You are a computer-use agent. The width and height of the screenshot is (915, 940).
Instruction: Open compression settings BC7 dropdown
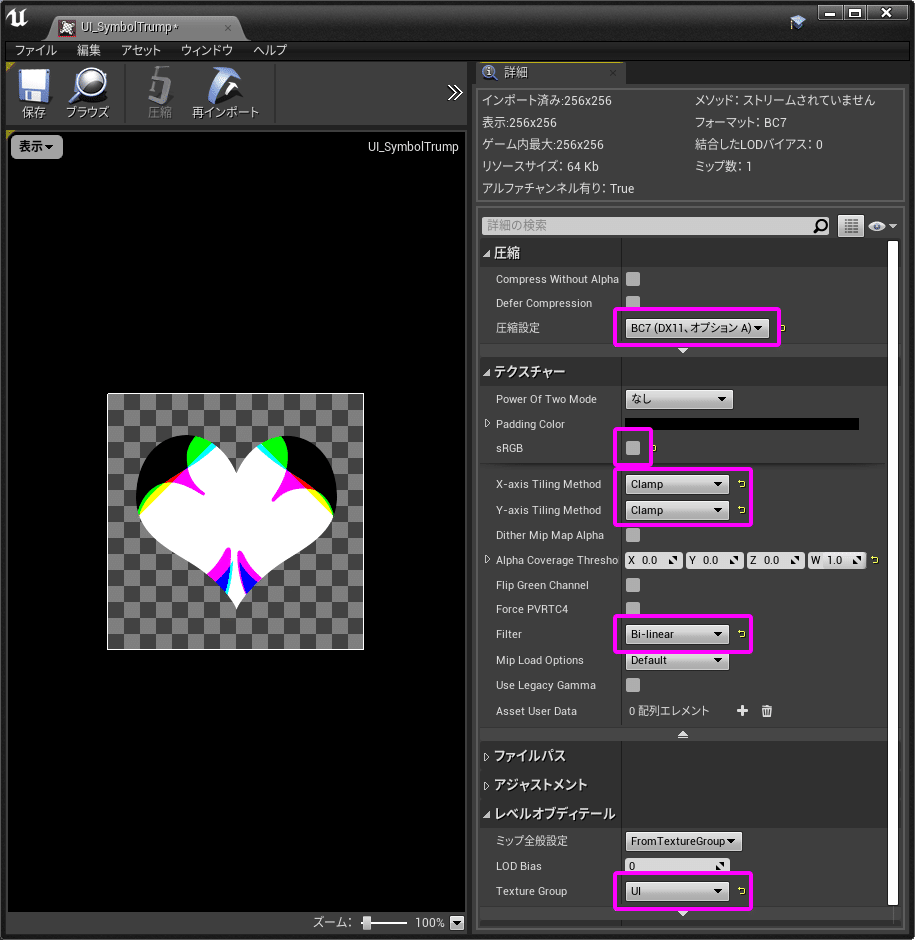point(697,328)
